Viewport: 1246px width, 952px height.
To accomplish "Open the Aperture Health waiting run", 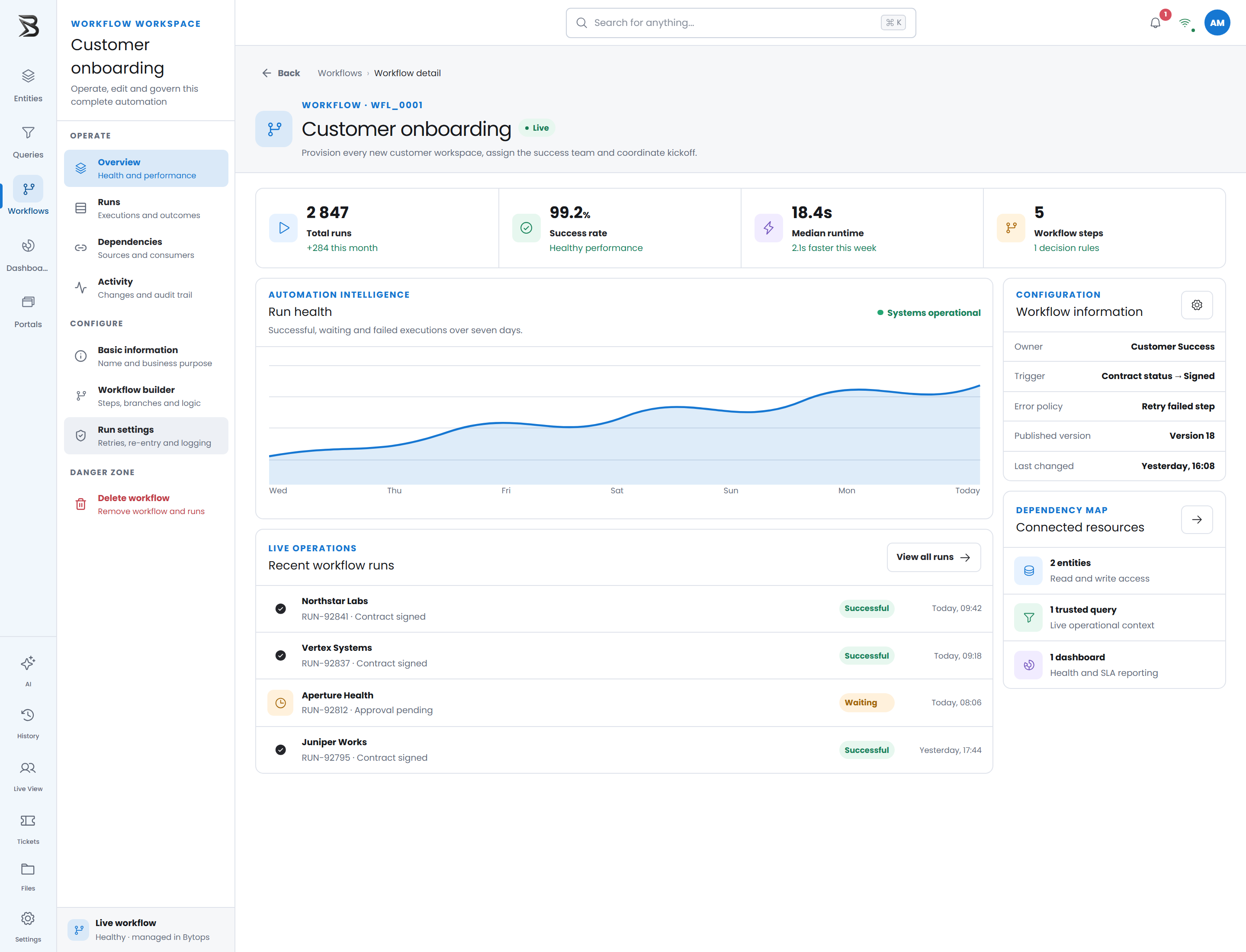I will (624, 703).
